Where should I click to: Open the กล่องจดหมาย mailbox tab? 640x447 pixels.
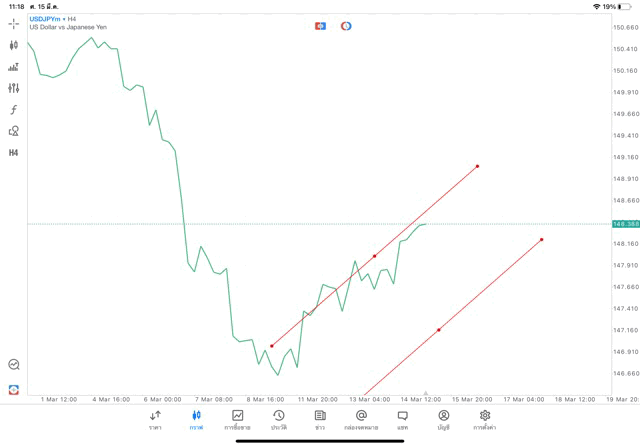[361, 420]
